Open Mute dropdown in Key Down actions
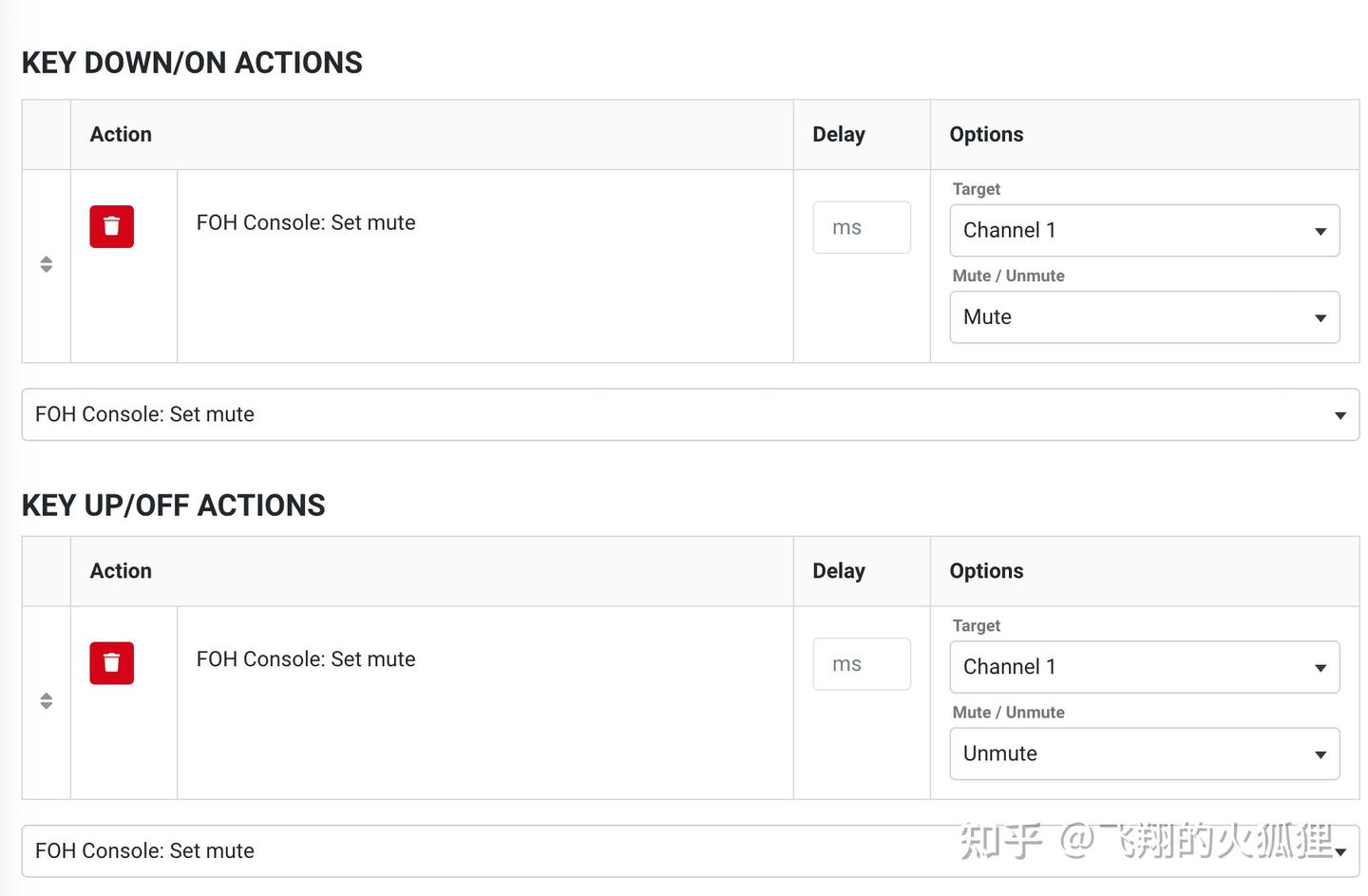 pos(1145,317)
